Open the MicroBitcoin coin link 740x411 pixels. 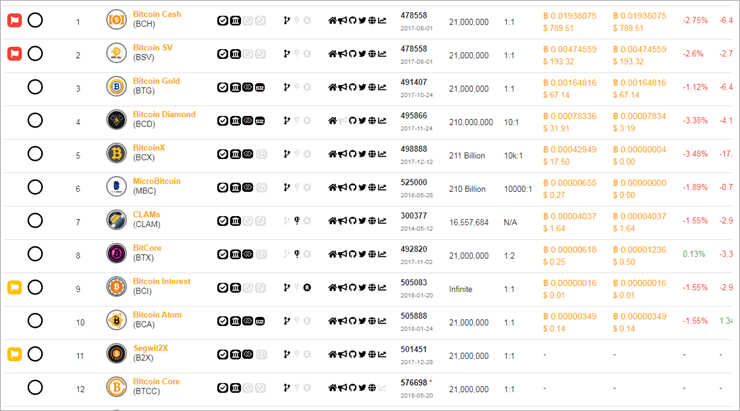pos(156,181)
